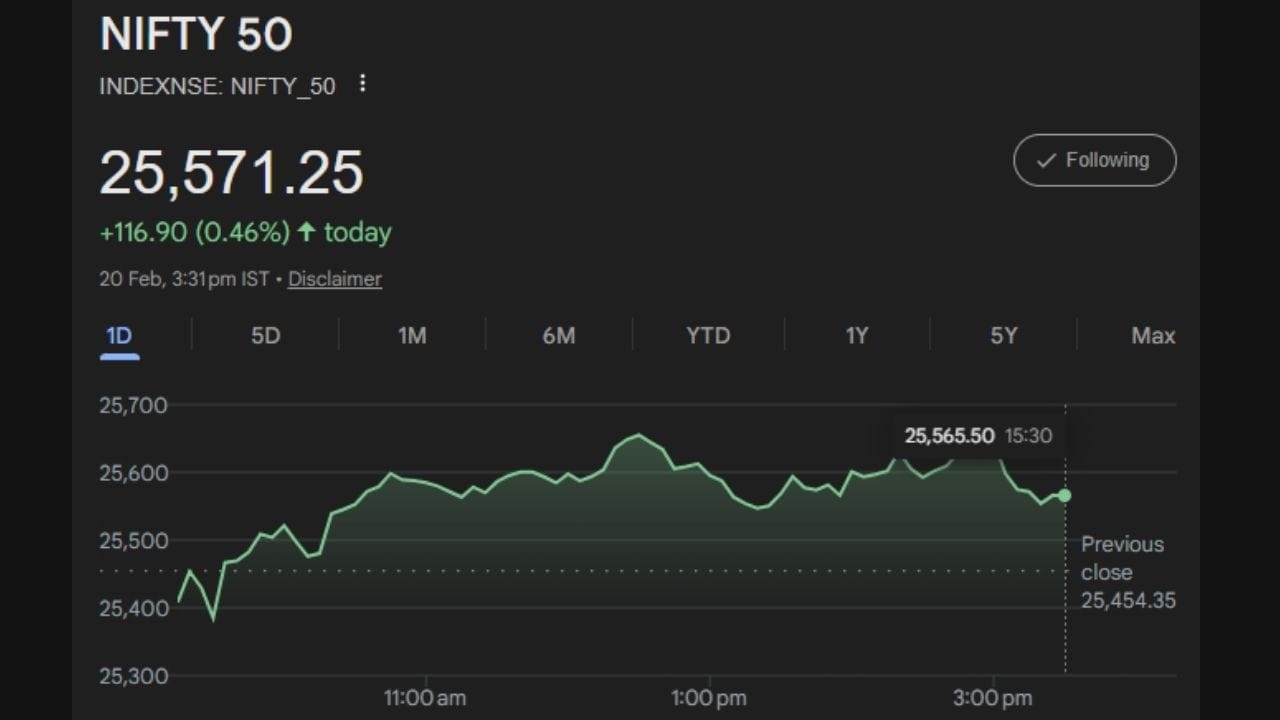Select the green data point on chart

click(1065, 494)
